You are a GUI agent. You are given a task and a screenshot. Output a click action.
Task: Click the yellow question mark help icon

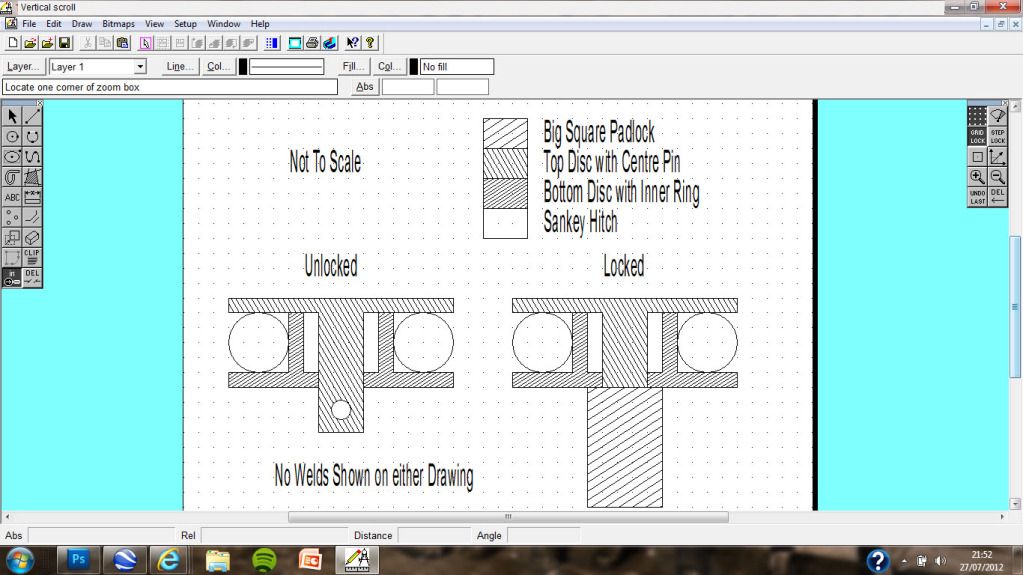[370, 43]
